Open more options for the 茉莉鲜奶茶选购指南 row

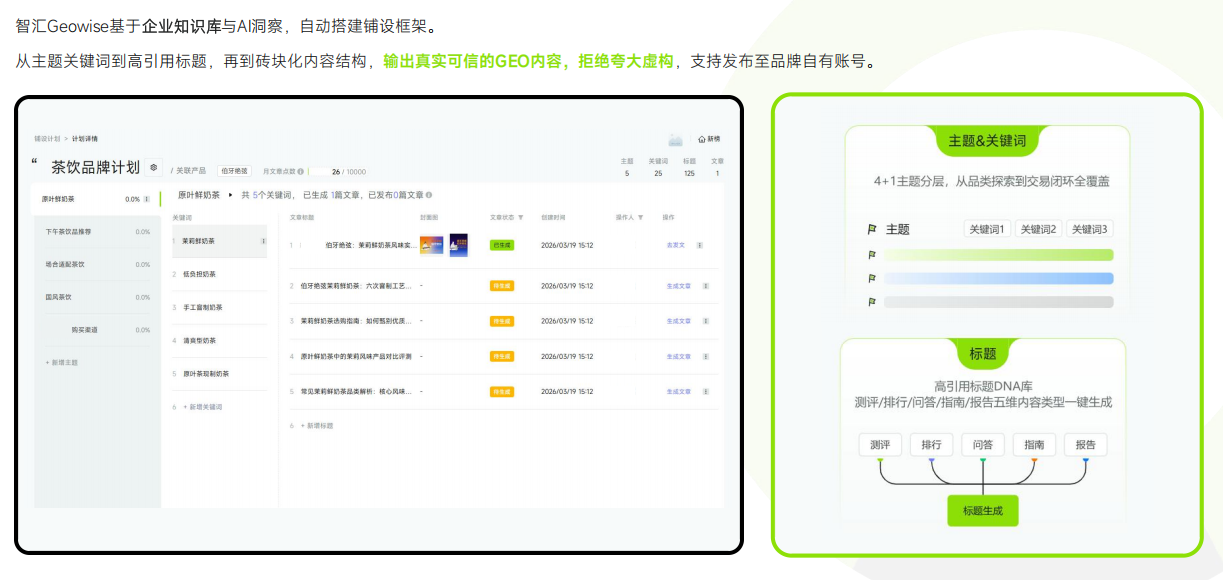point(706,321)
